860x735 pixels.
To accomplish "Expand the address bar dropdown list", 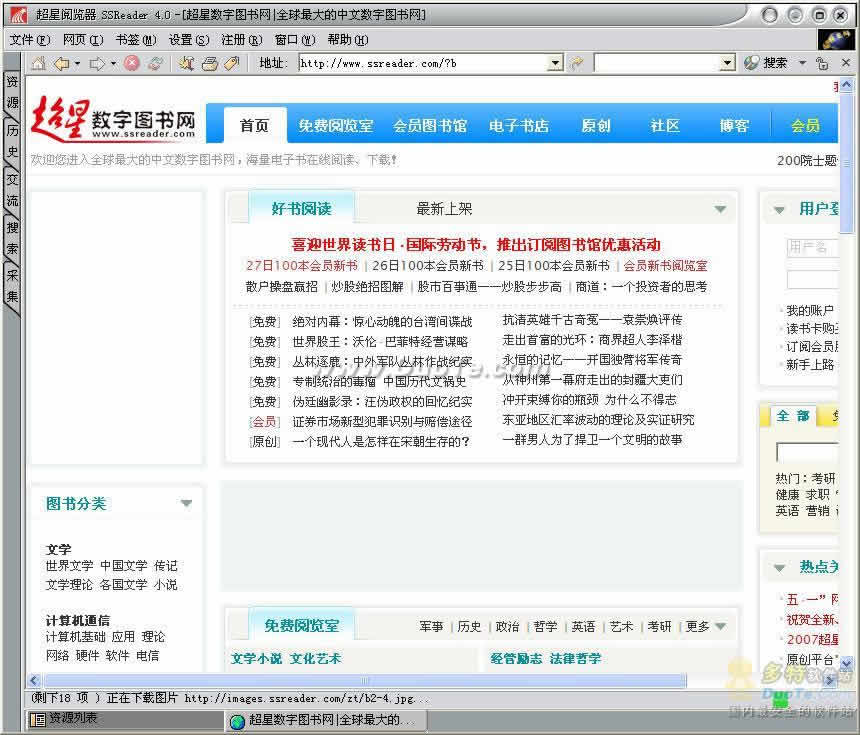I will pyautogui.click(x=556, y=63).
